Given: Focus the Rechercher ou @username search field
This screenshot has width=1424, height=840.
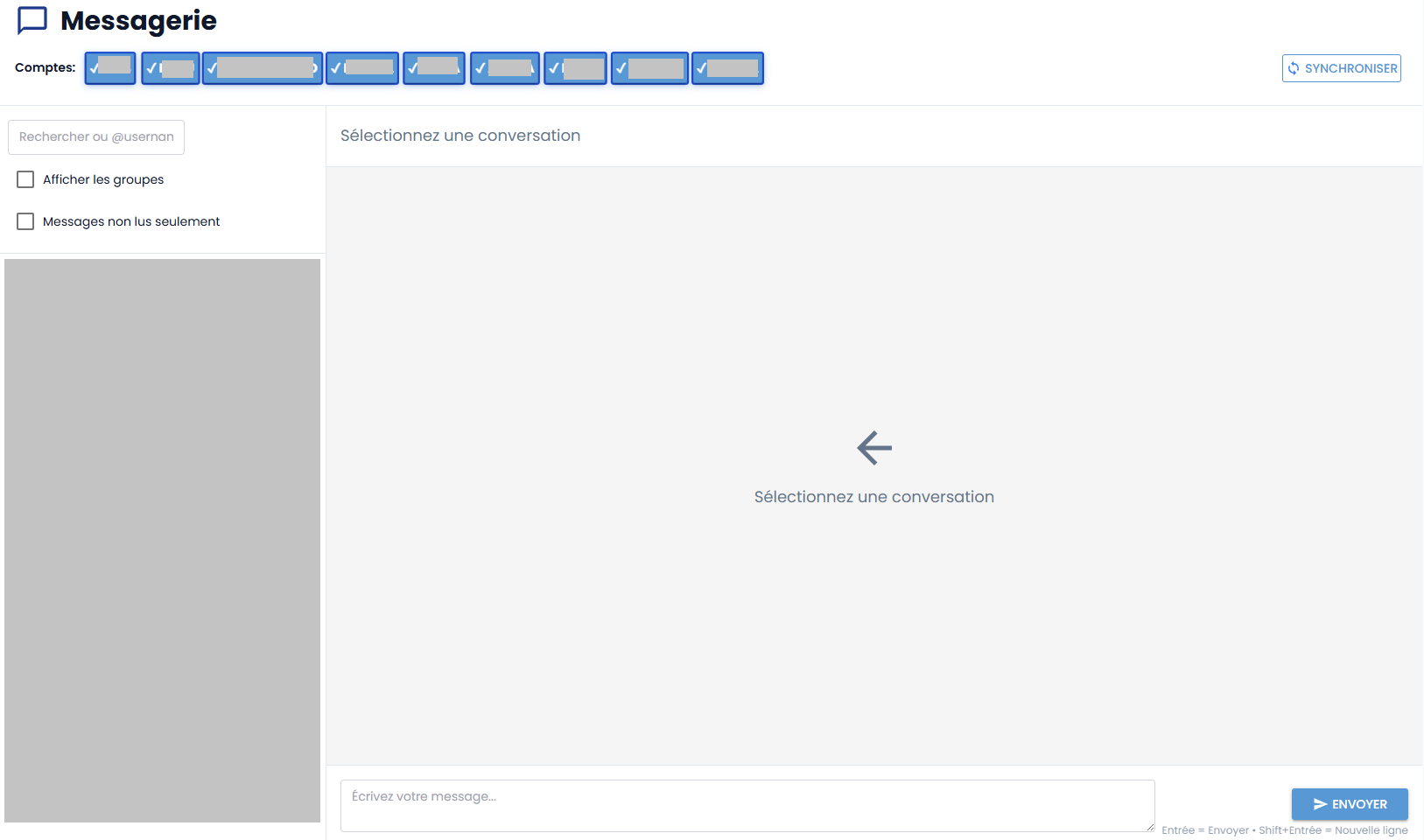Looking at the screenshot, I should pyautogui.click(x=96, y=137).
